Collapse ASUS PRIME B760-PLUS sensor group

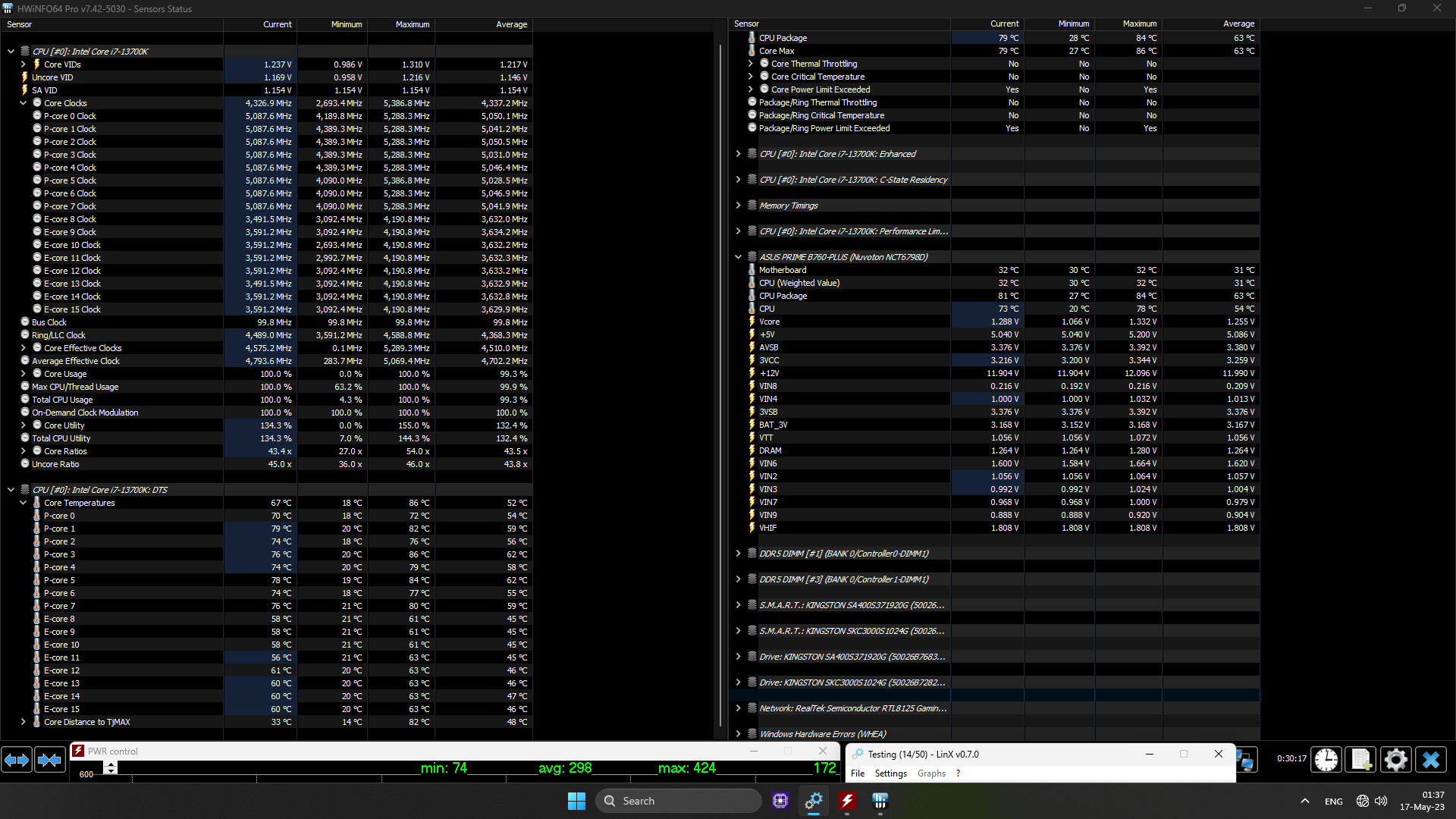pyautogui.click(x=738, y=257)
